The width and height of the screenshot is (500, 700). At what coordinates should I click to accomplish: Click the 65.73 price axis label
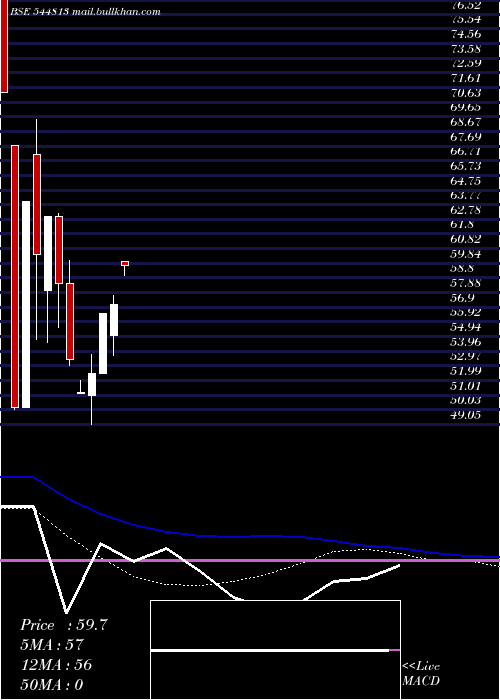pos(466,166)
